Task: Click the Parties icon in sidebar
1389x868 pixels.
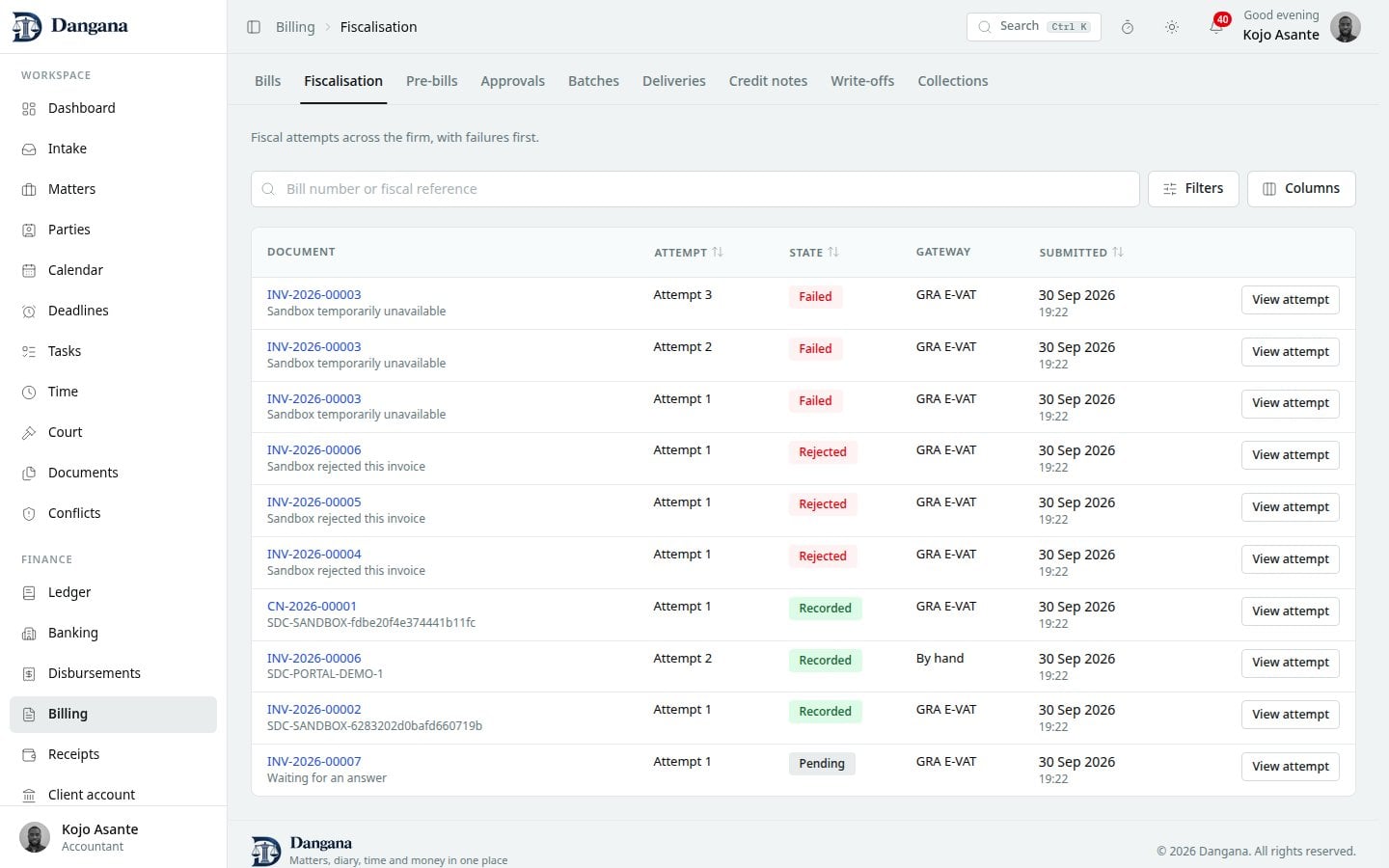Action: (29, 231)
